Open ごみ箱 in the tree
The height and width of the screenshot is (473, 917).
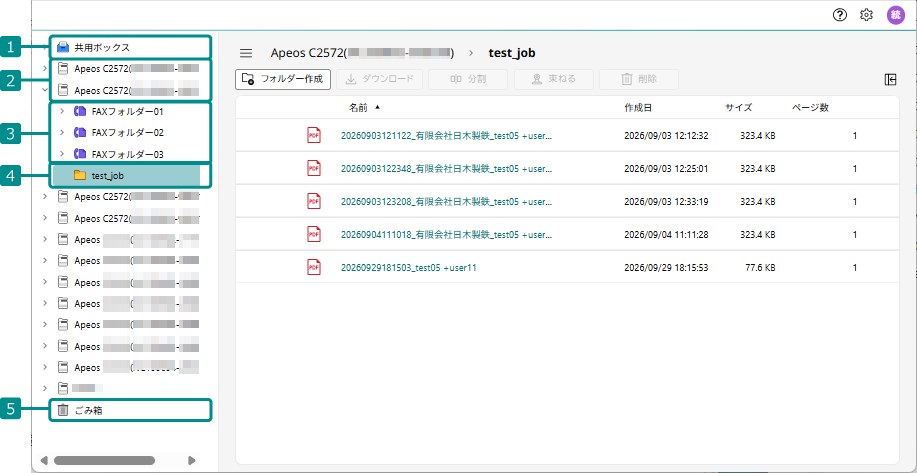(88, 410)
